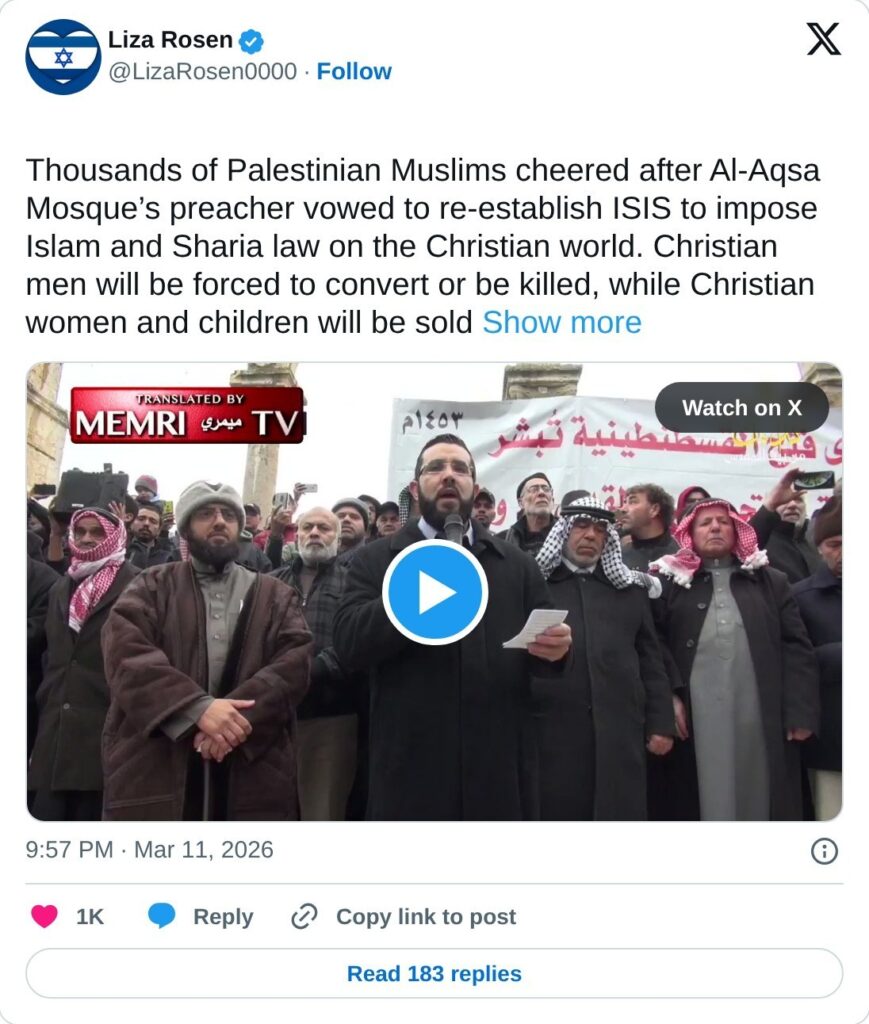
Task: Click the 1K likes count
Action: [90, 917]
